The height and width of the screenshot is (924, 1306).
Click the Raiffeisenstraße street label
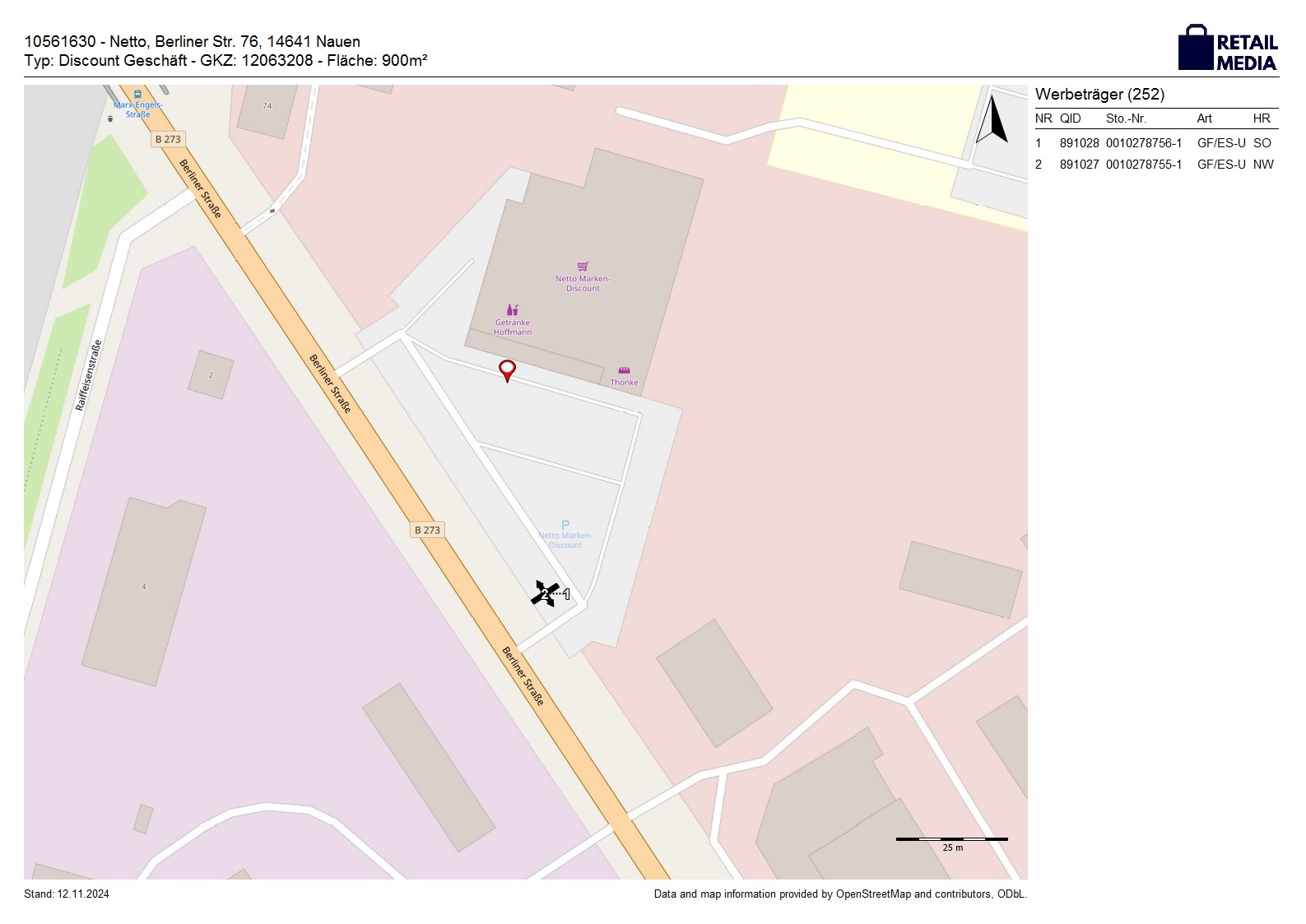88,375
